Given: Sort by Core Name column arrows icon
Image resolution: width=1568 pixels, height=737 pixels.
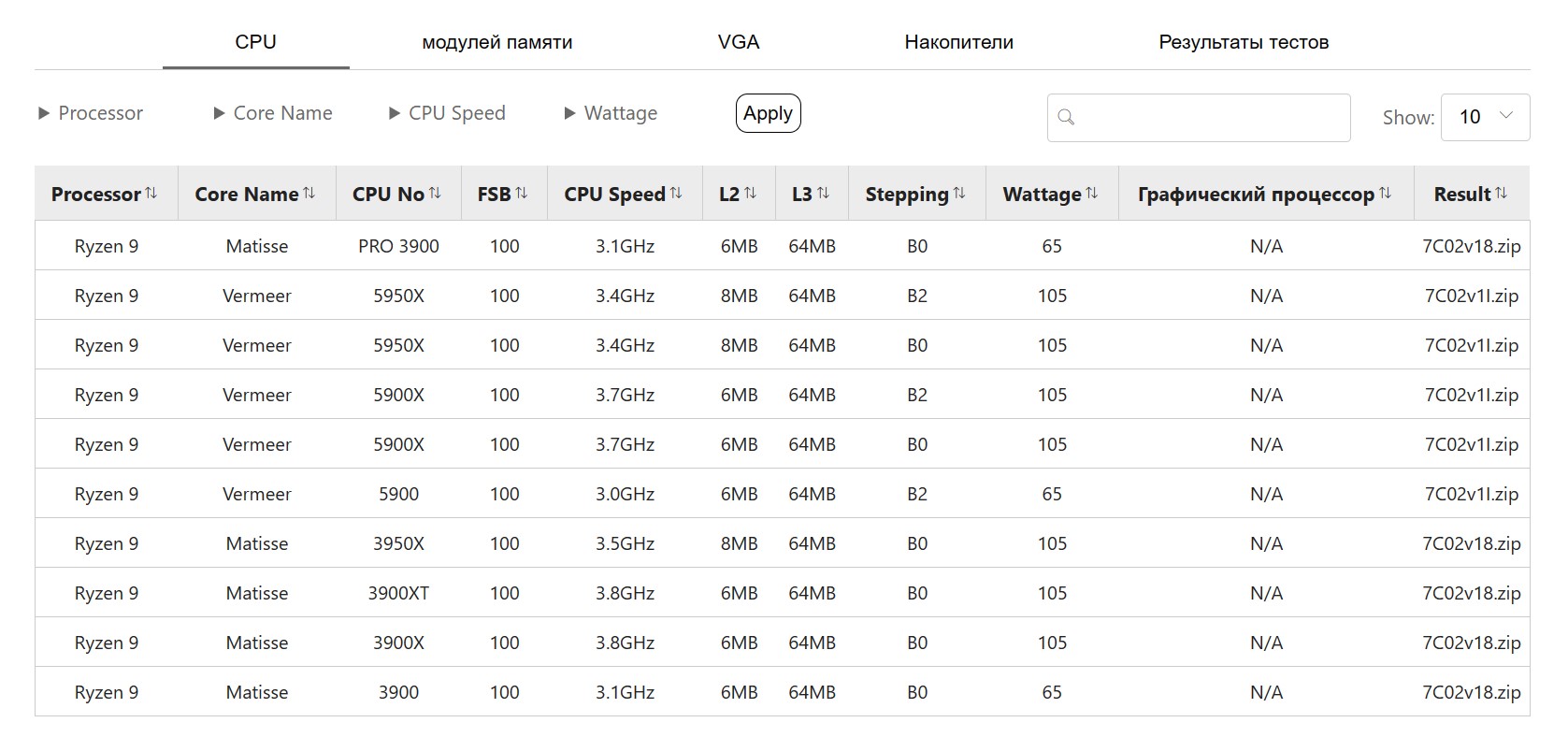Looking at the screenshot, I should 309,193.
